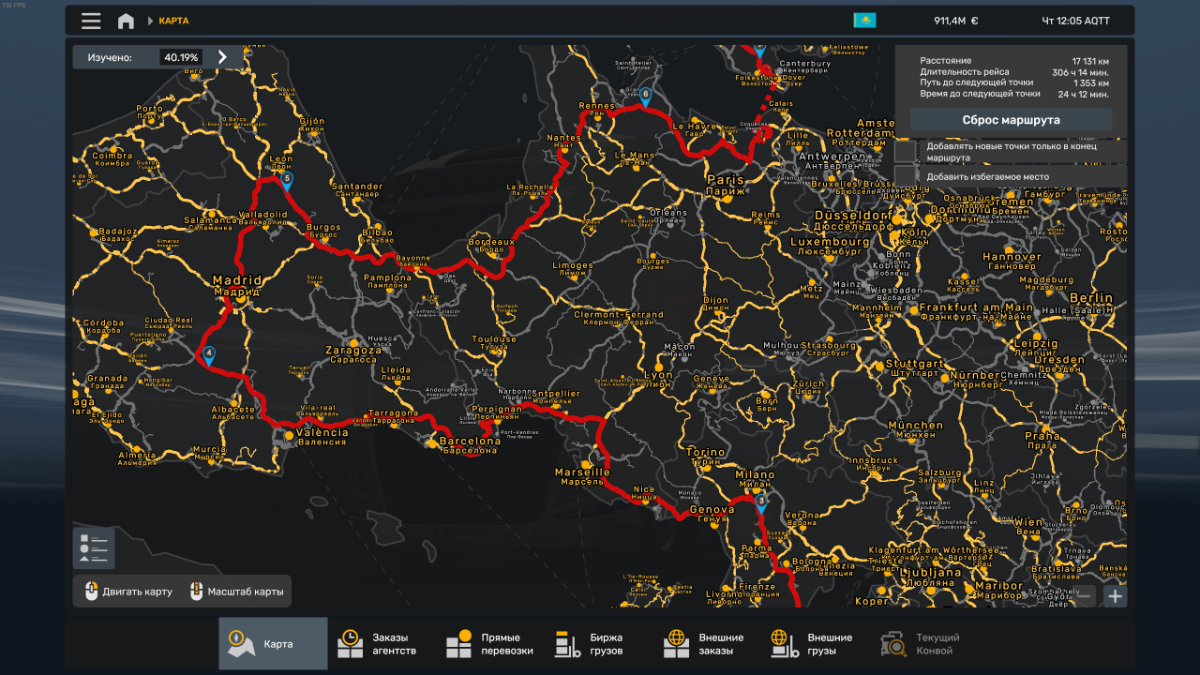Open the Карта breadcrumb arrow
This screenshot has height=675, width=1200.
coord(151,21)
